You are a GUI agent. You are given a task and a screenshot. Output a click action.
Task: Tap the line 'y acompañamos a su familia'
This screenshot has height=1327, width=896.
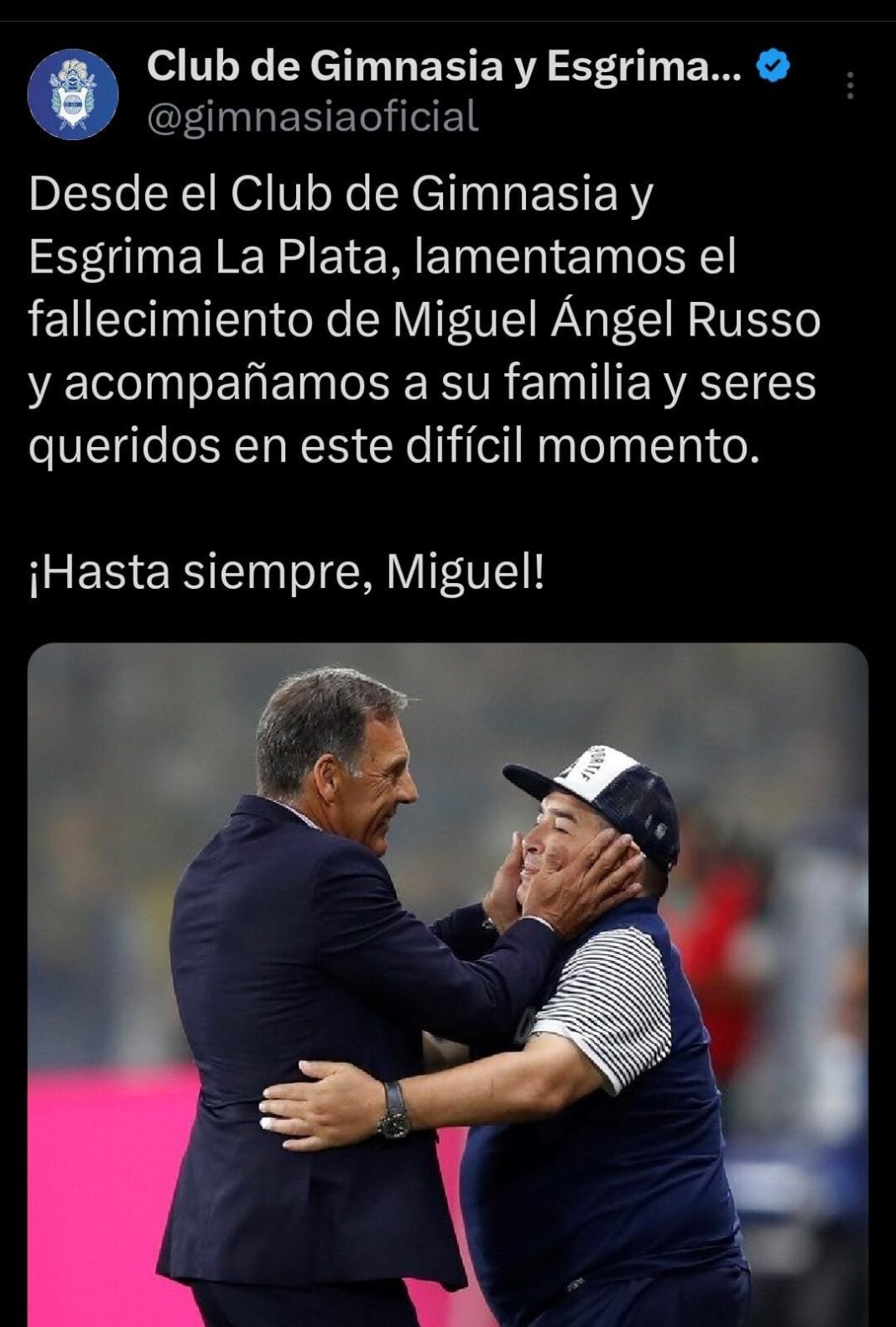(x=422, y=383)
